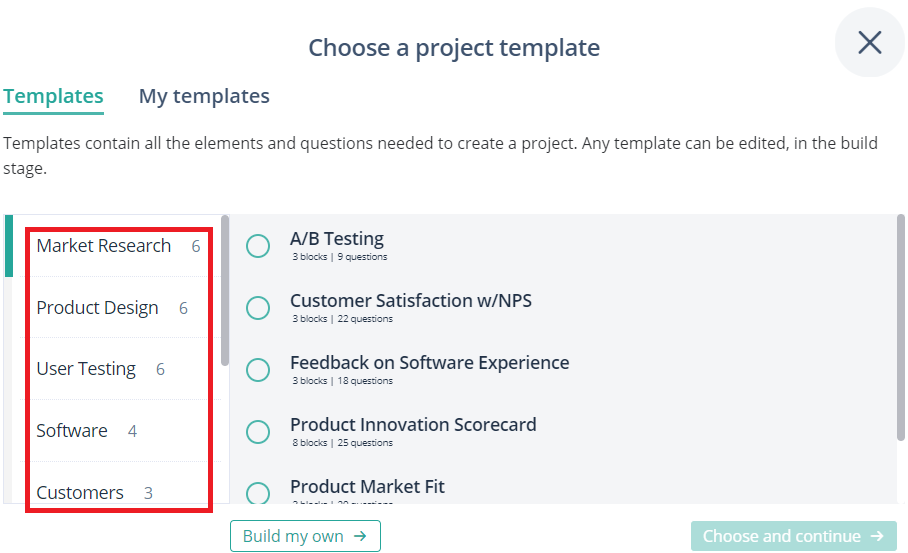Switch to the Templates tab
Image resolution: width=908 pixels, height=553 pixels.
tap(53, 96)
